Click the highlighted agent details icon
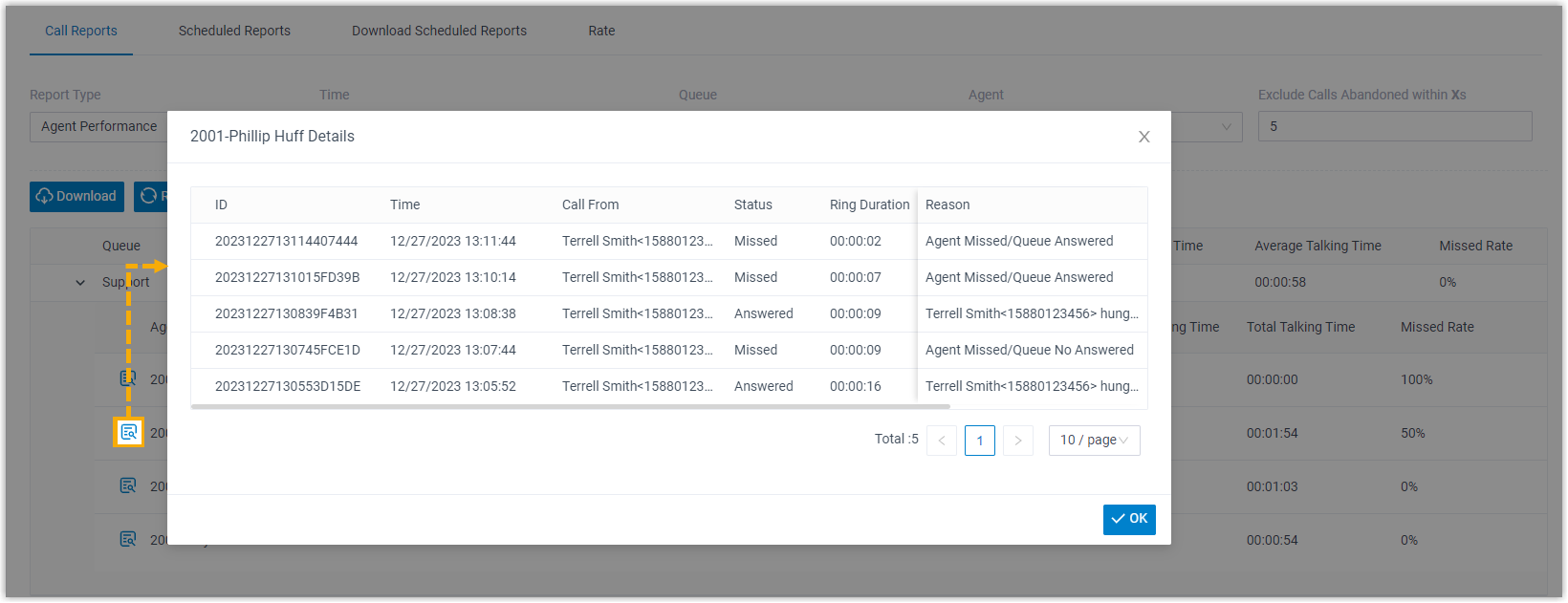1568x603 pixels. click(x=128, y=433)
